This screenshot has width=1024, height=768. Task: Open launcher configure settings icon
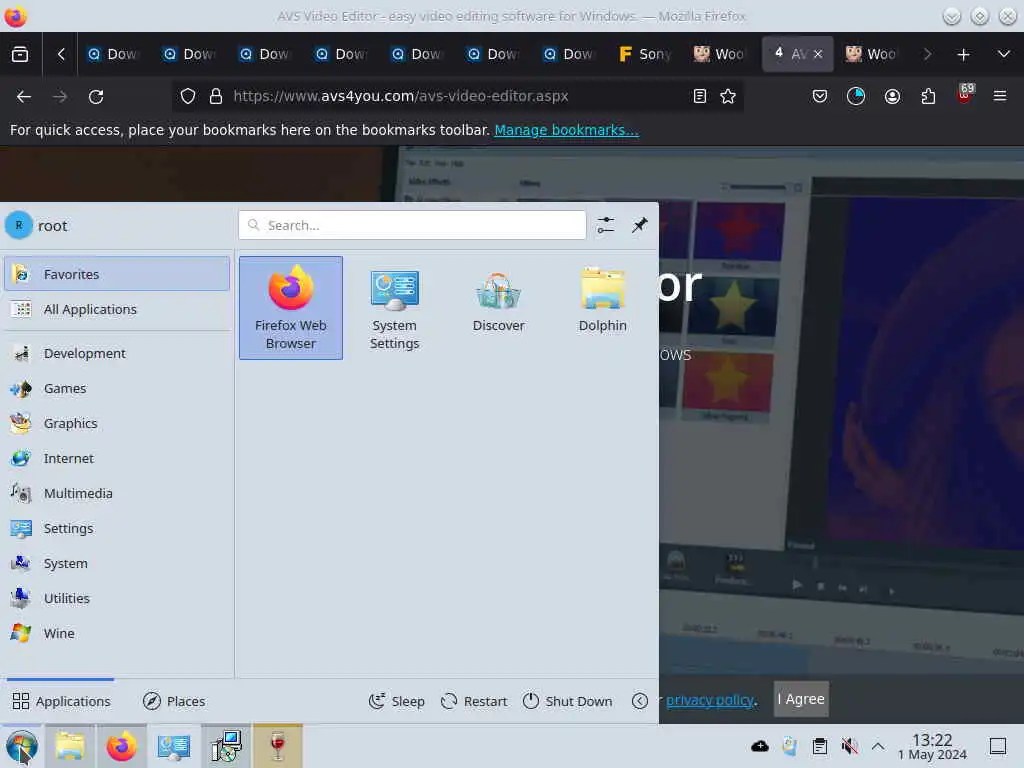tap(606, 225)
